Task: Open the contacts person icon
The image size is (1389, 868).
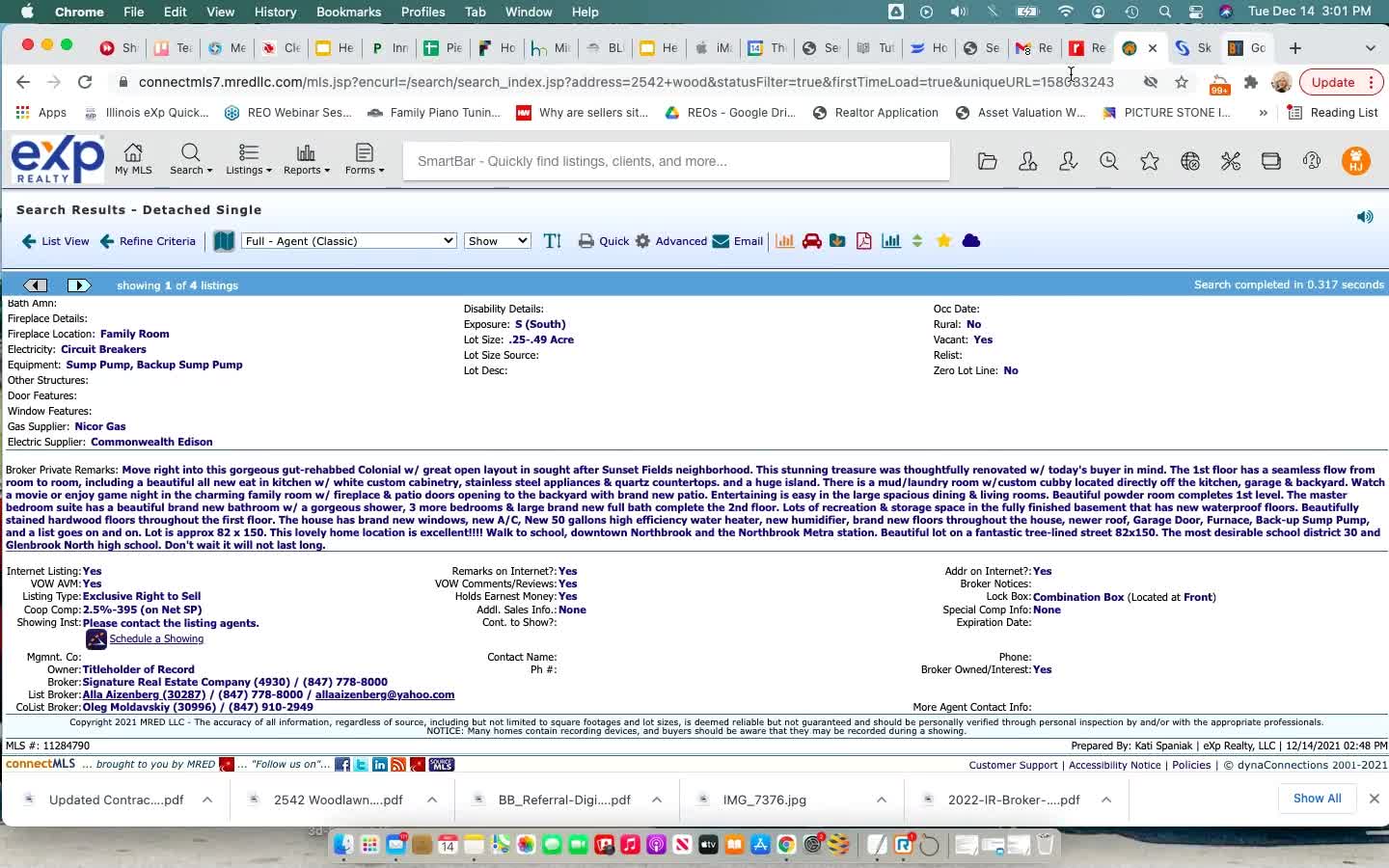Action: pos(1028,162)
